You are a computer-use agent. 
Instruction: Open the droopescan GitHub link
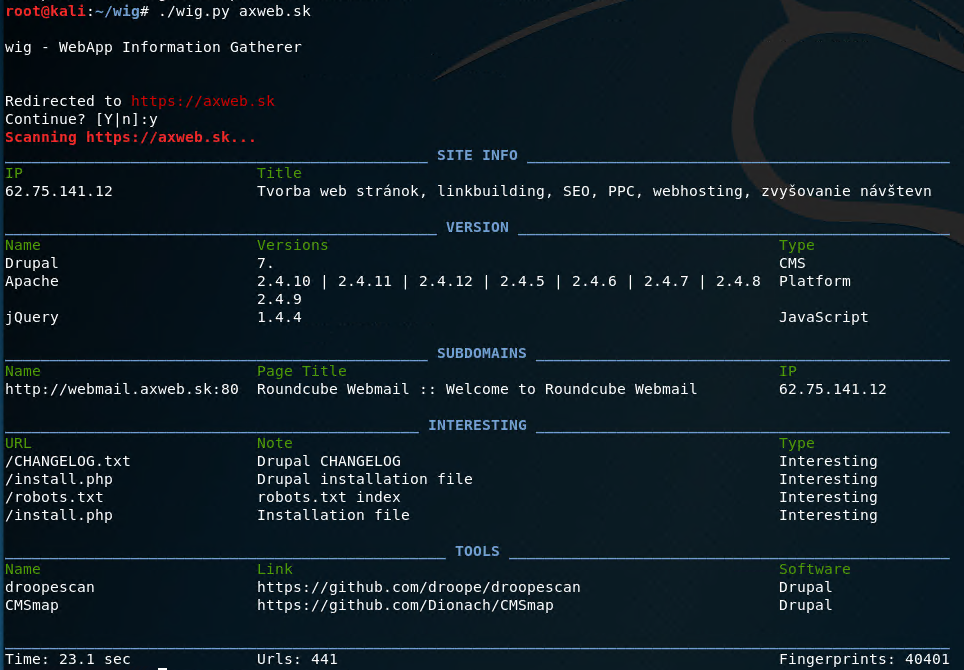[x=418, y=587]
